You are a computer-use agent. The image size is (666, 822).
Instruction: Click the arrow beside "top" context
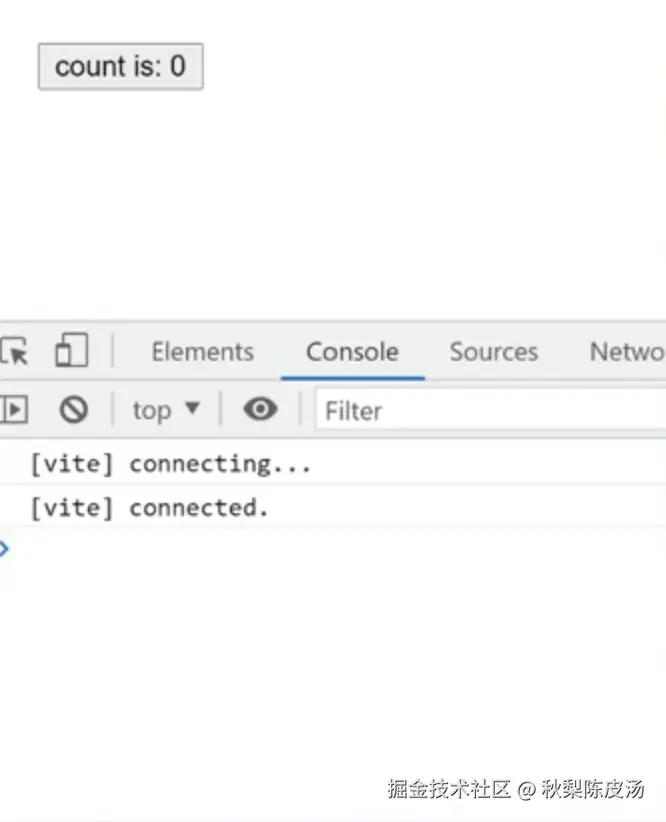click(193, 409)
